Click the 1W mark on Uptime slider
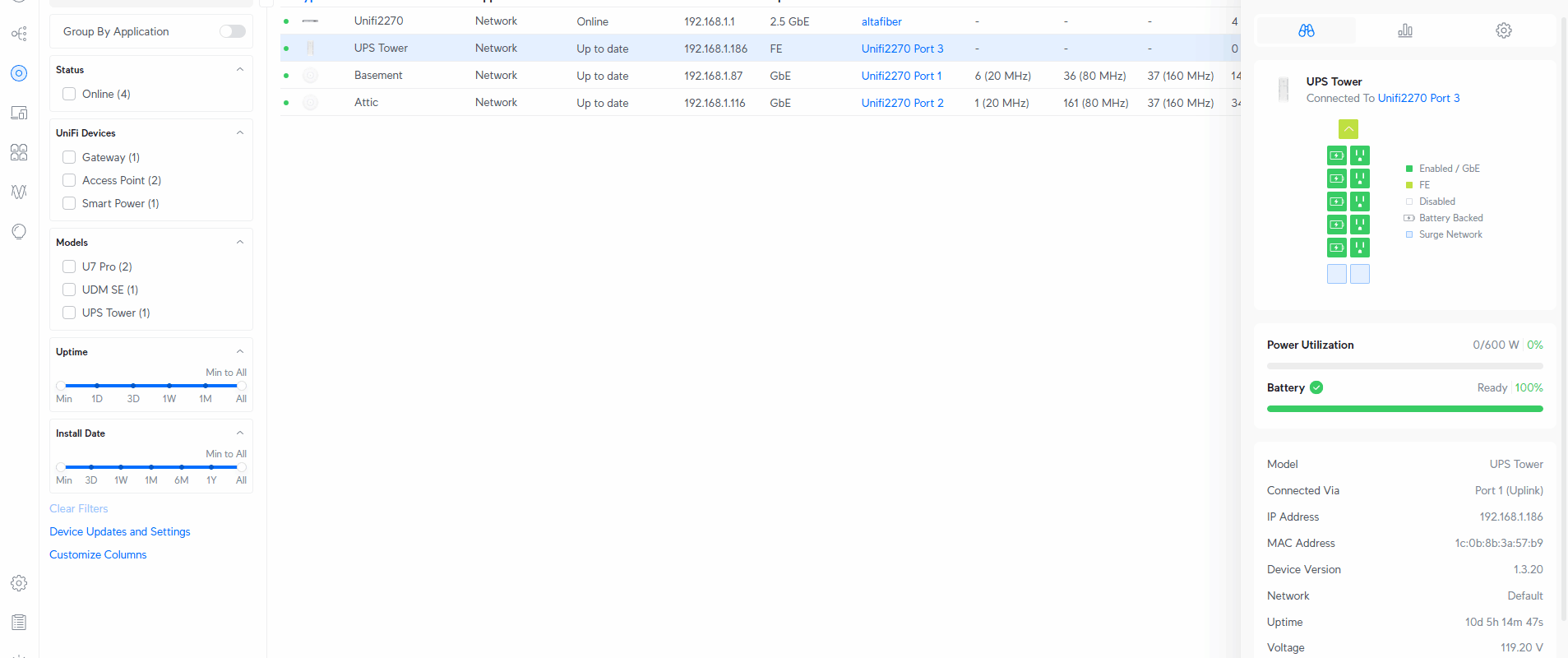 click(x=169, y=386)
